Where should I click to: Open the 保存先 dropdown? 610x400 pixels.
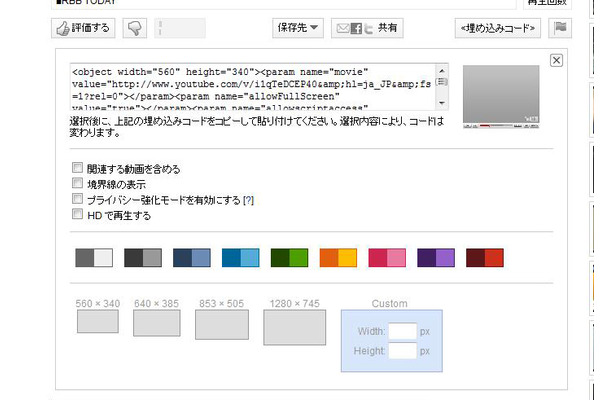pos(297,28)
